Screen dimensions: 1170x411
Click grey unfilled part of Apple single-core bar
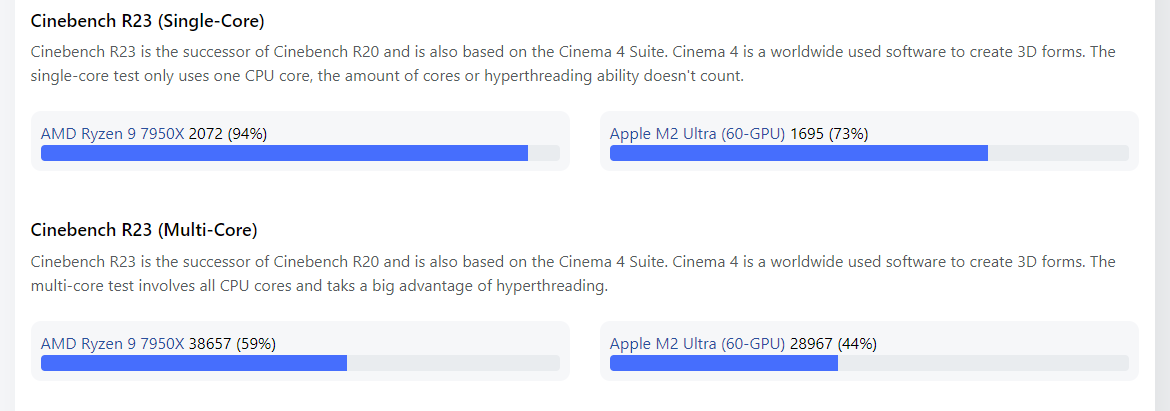[x=1058, y=153]
